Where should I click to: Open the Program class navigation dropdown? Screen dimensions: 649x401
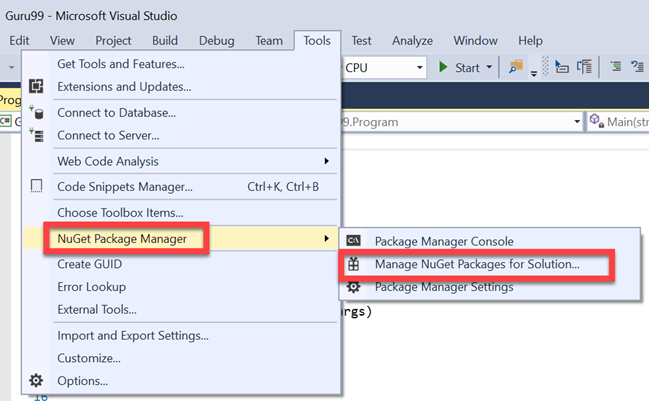[x=577, y=122]
